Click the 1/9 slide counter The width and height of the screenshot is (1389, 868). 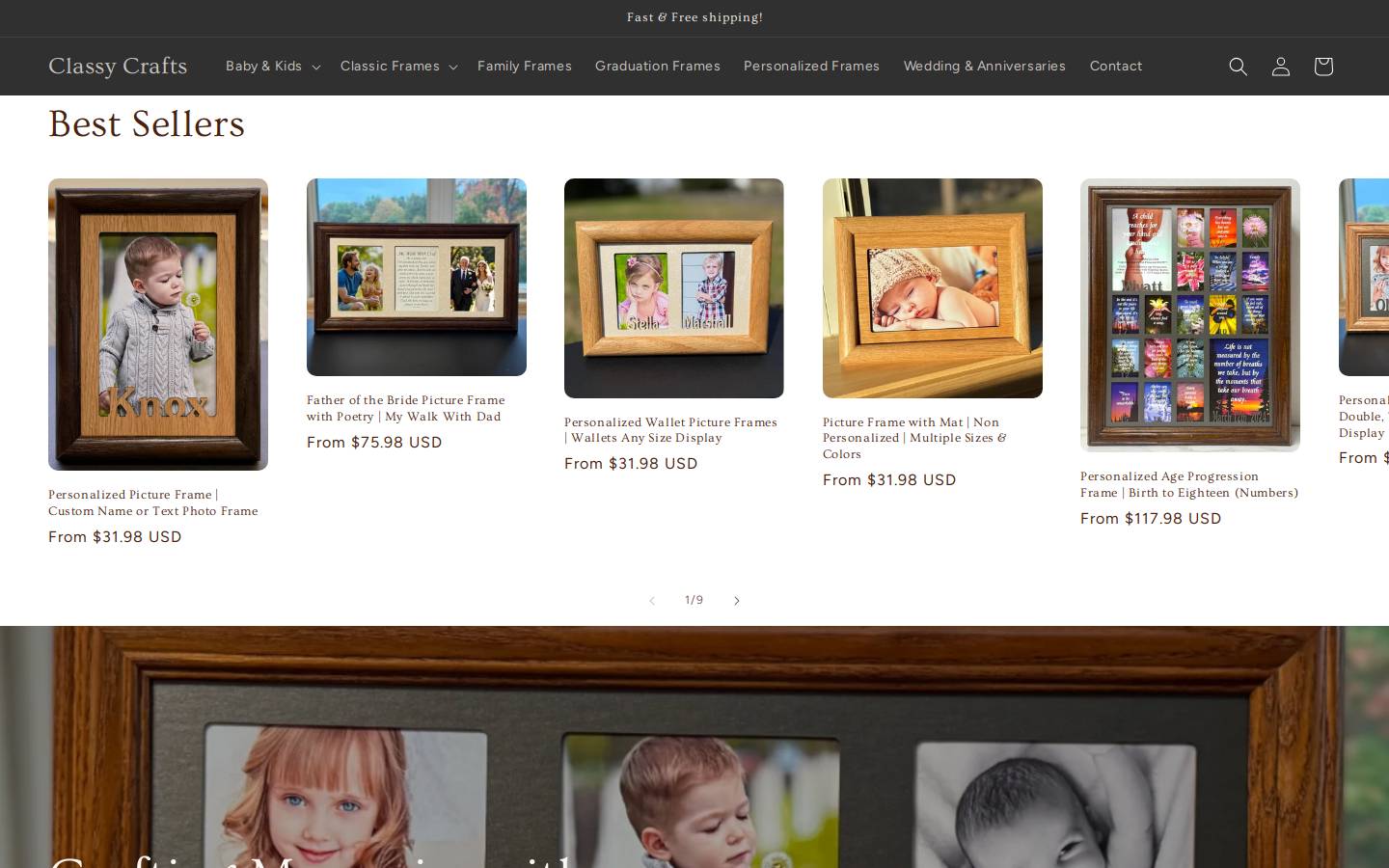[694, 600]
